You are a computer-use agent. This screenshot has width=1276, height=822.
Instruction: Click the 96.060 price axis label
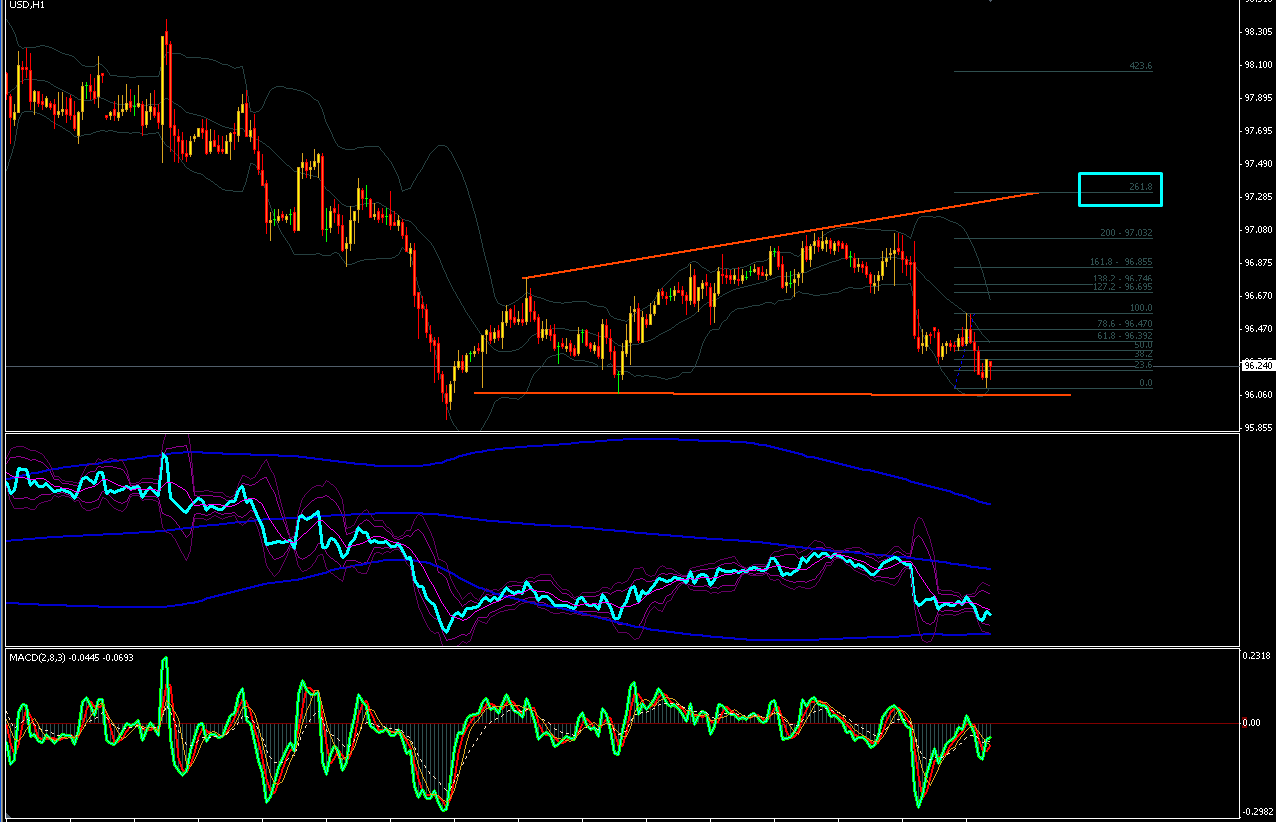(1256, 394)
